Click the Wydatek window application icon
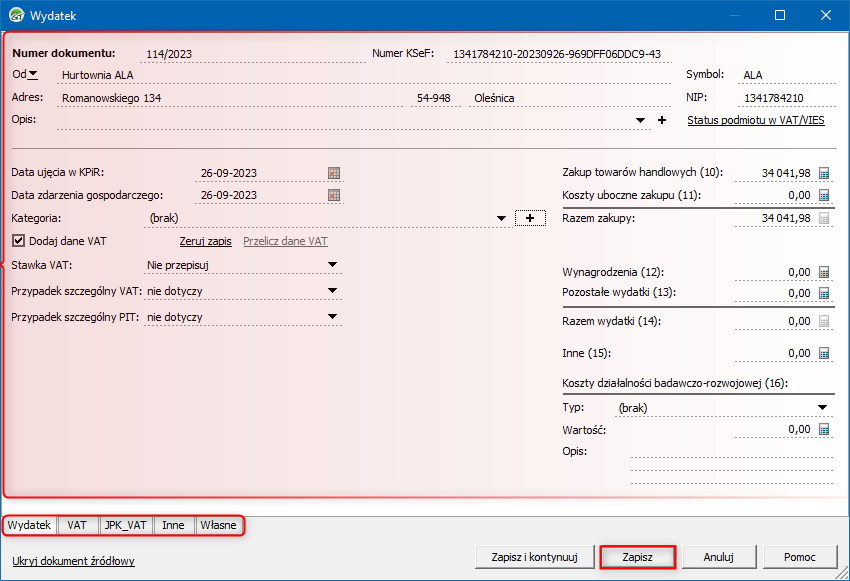The image size is (850, 581). point(16,15)
